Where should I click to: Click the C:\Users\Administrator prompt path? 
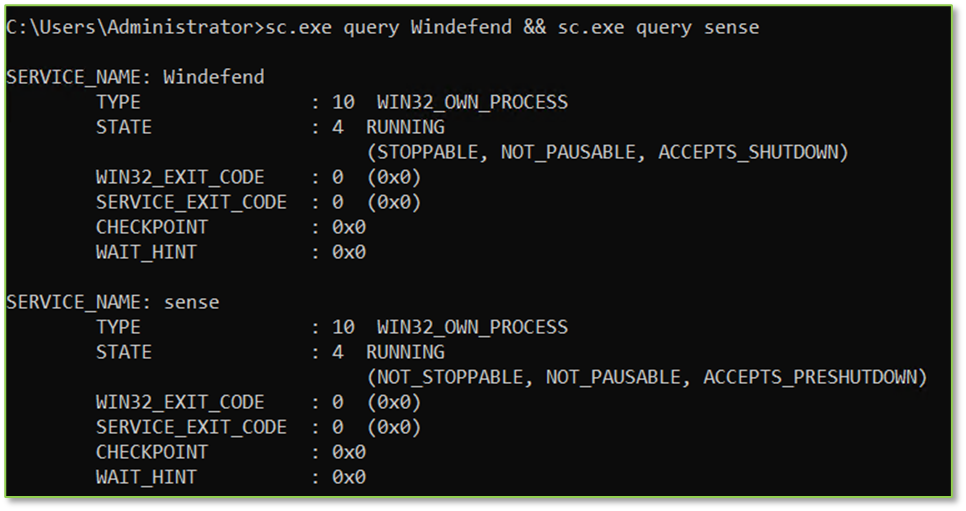[x=130, y=28]
